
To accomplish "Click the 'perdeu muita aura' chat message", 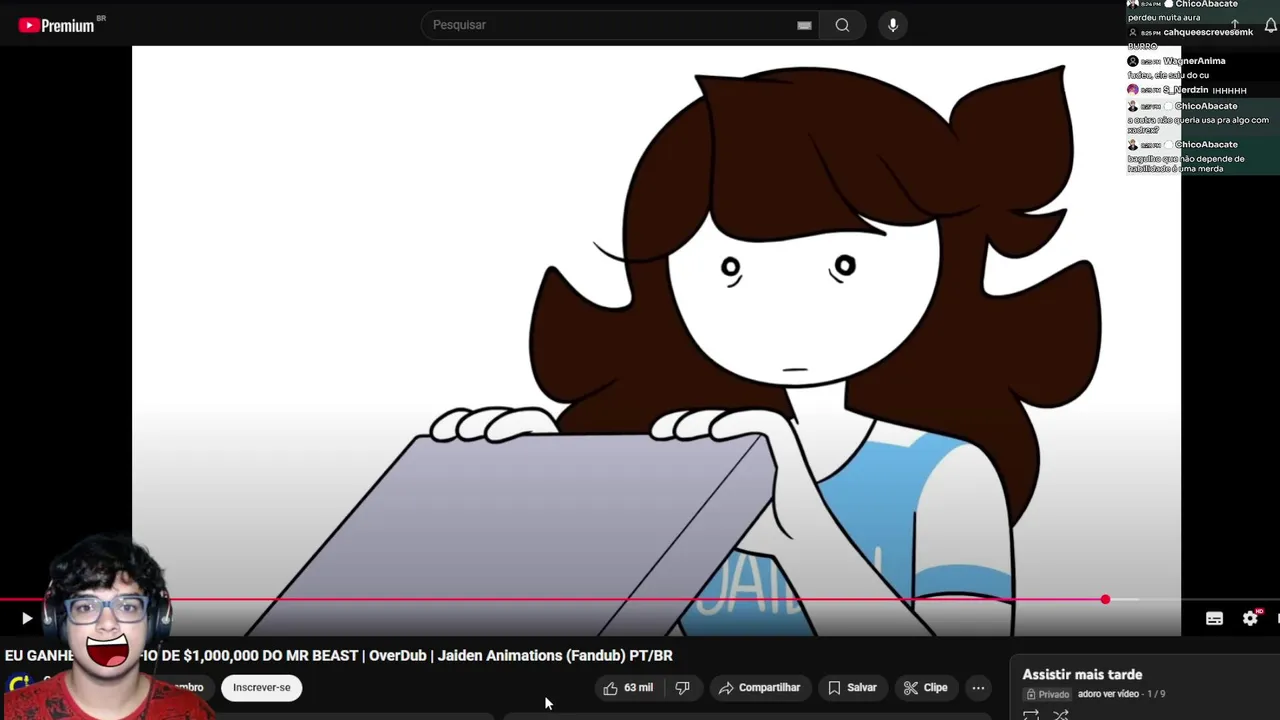I will [1164, 17].
